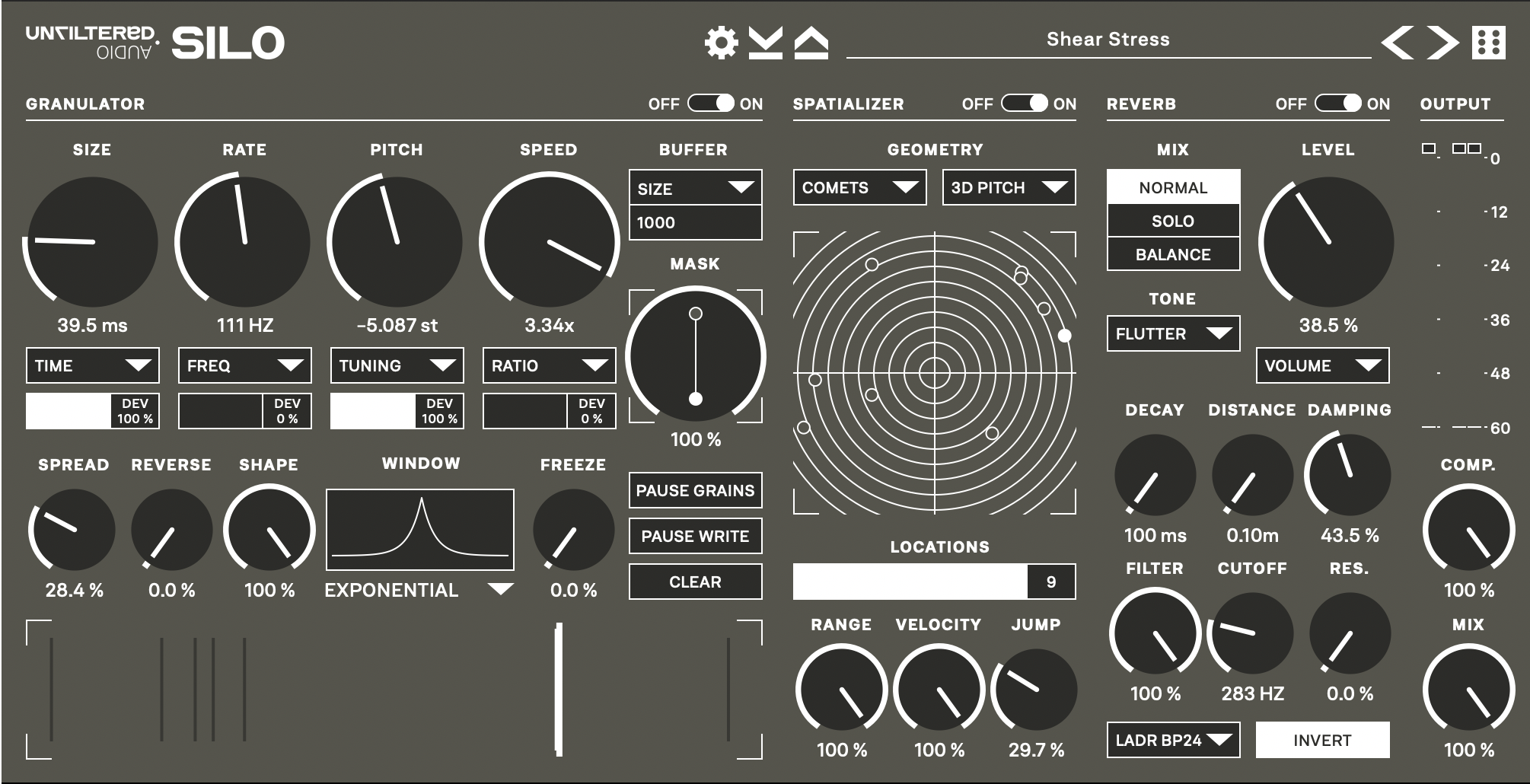Open the BUFFER SIZE dropdown
Image resolution: width=1530 pixels, height=784 pixels.
(x=695, y=188)
